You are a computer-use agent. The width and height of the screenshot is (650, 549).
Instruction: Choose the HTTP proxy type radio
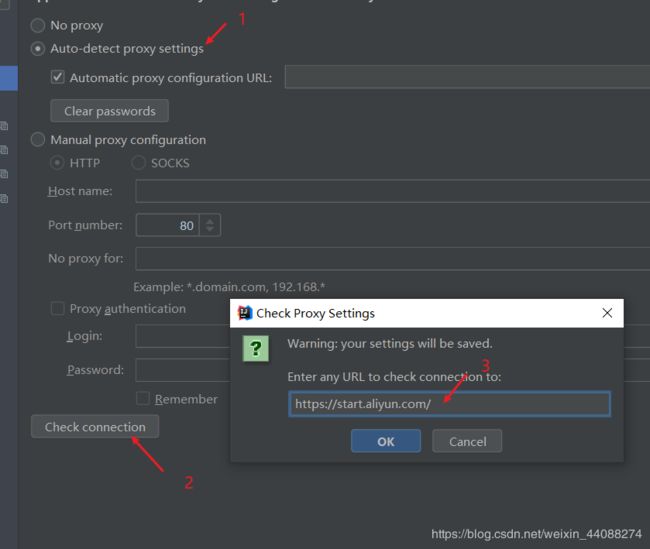click(x=57, y=163)
